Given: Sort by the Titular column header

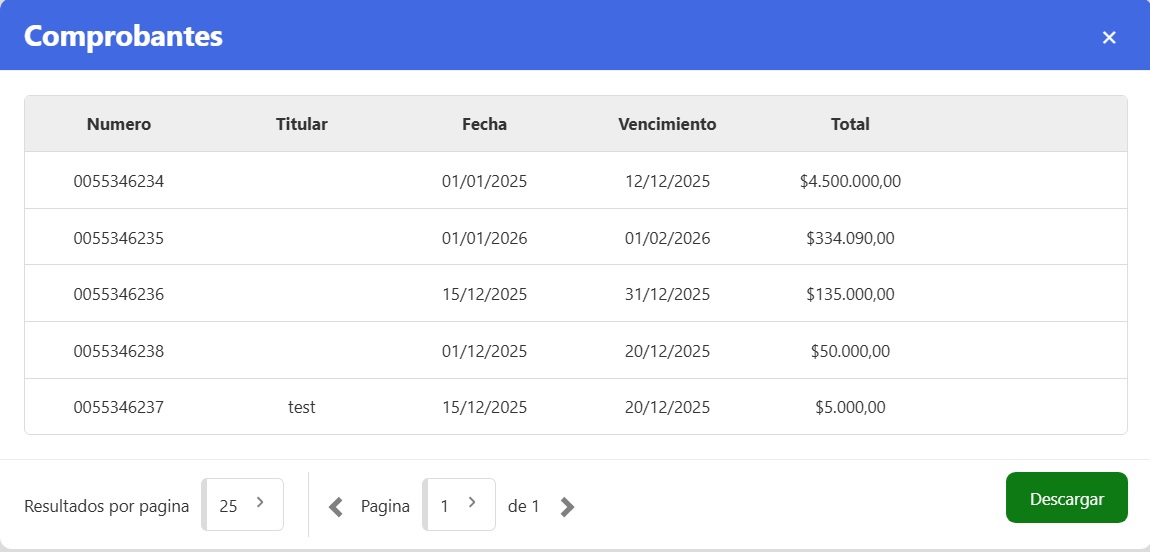Looking at the screenshot, I should pos(301,125).
